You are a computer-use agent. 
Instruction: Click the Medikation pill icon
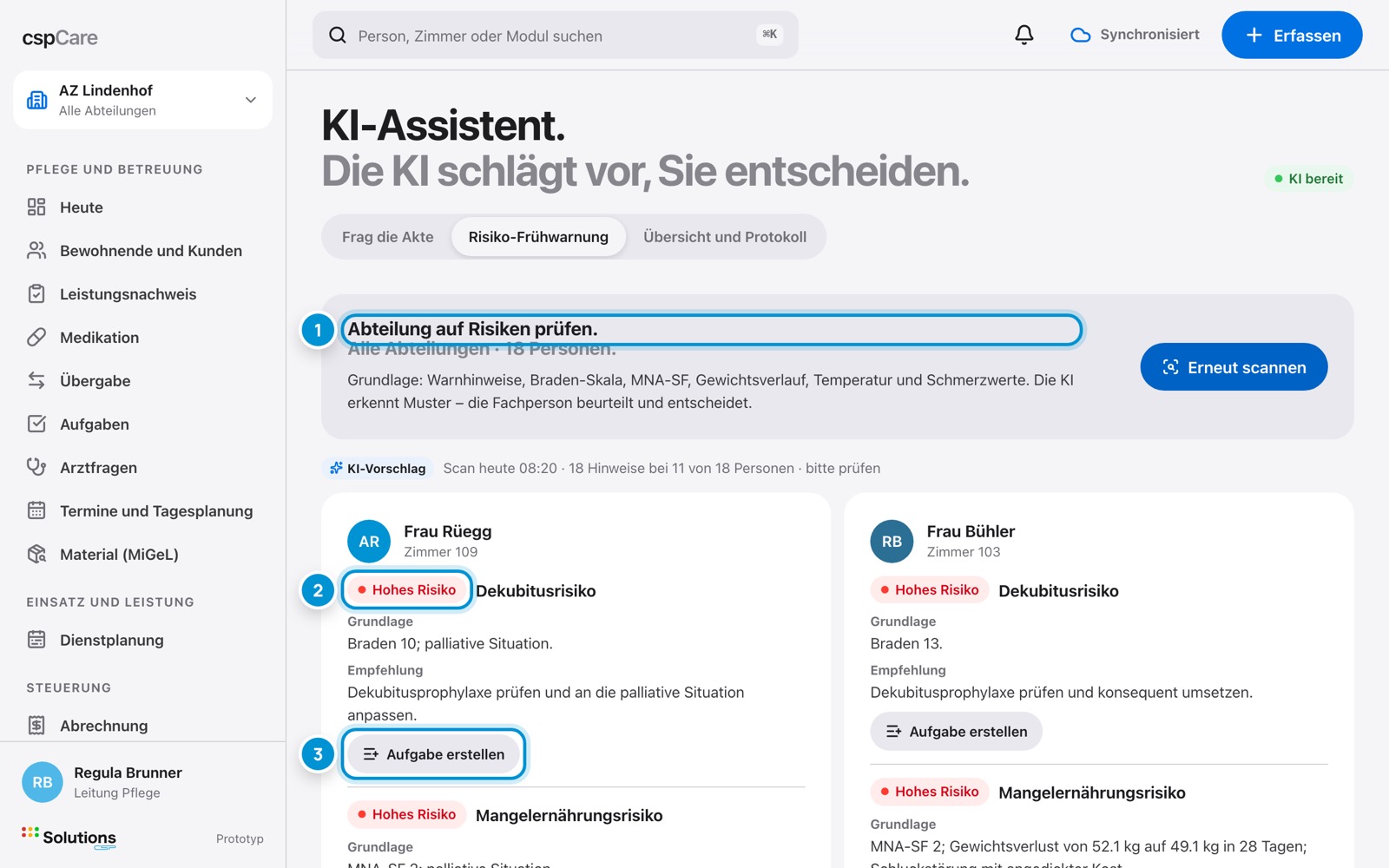pos(36,337)
